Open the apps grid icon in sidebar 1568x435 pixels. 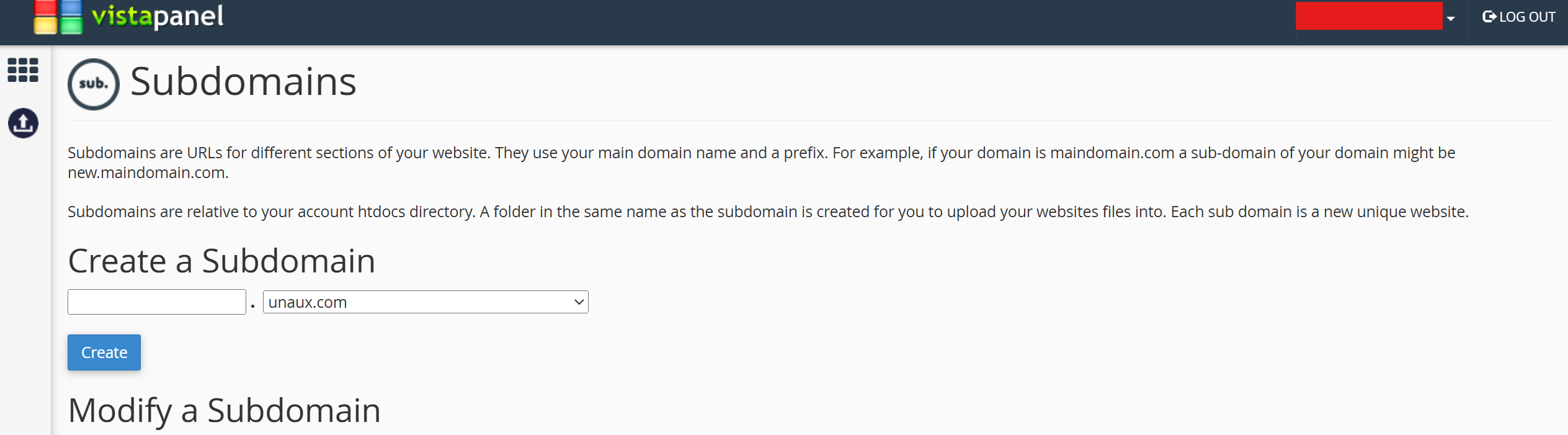pos(23,70)
